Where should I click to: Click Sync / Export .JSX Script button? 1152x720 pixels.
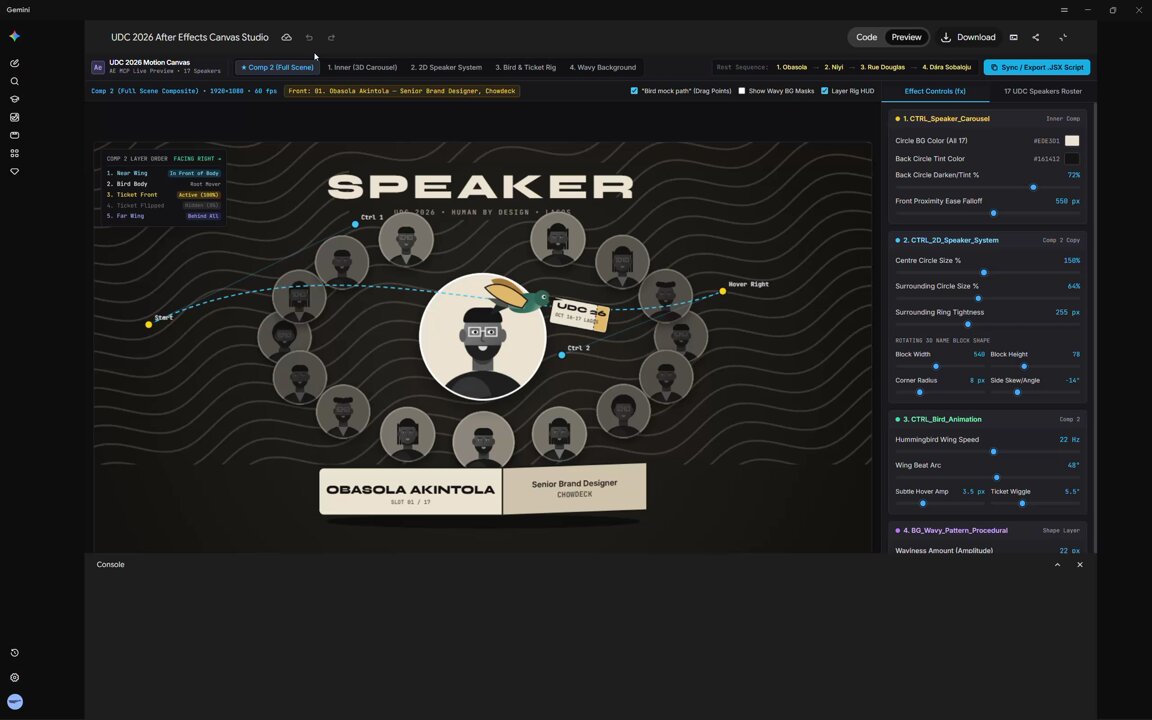tap(1037, 68)
